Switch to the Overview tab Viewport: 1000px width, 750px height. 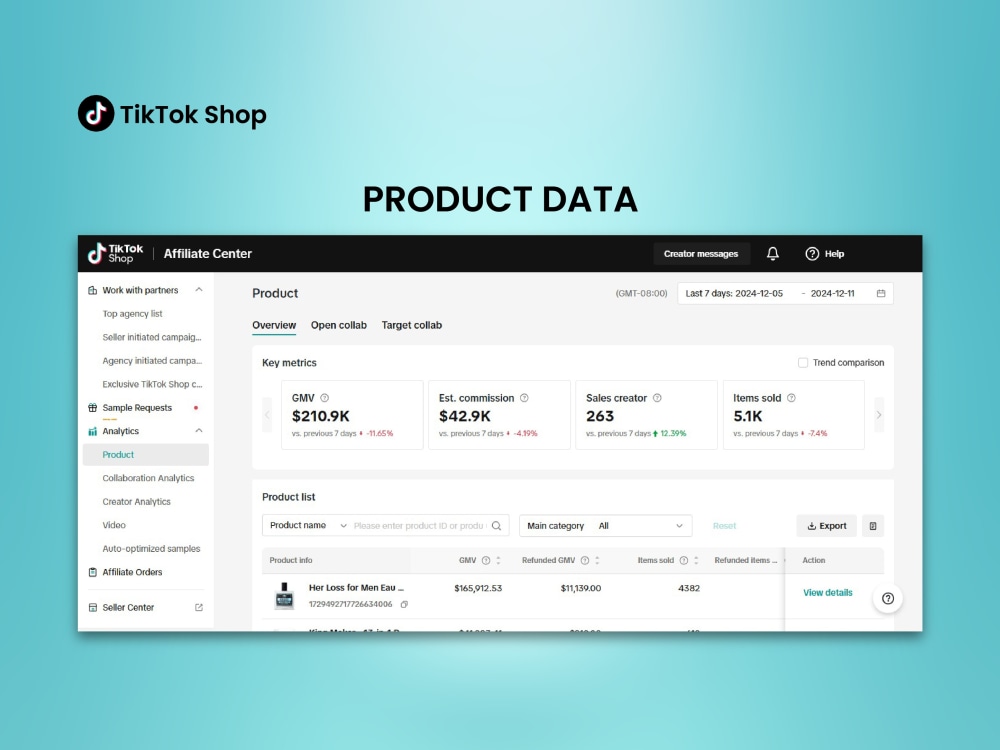point(274,325)
